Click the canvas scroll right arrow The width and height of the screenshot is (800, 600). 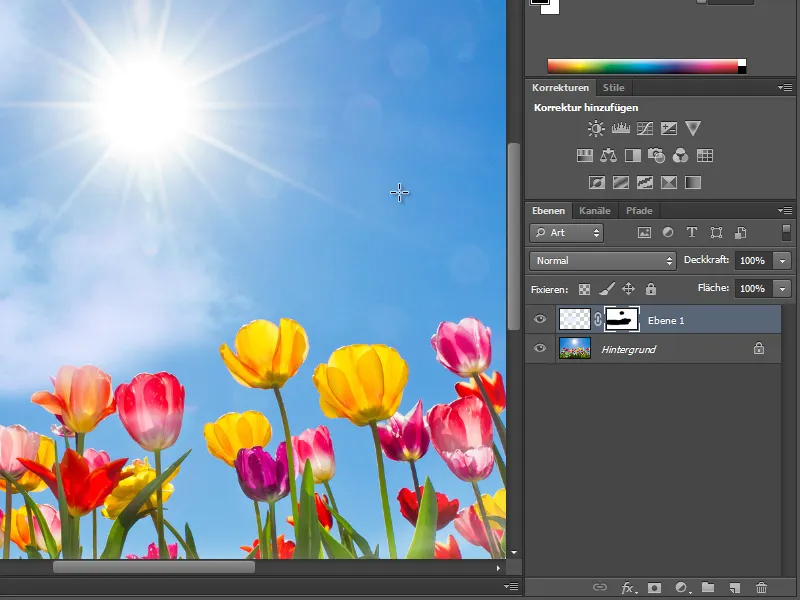point(498,567)
